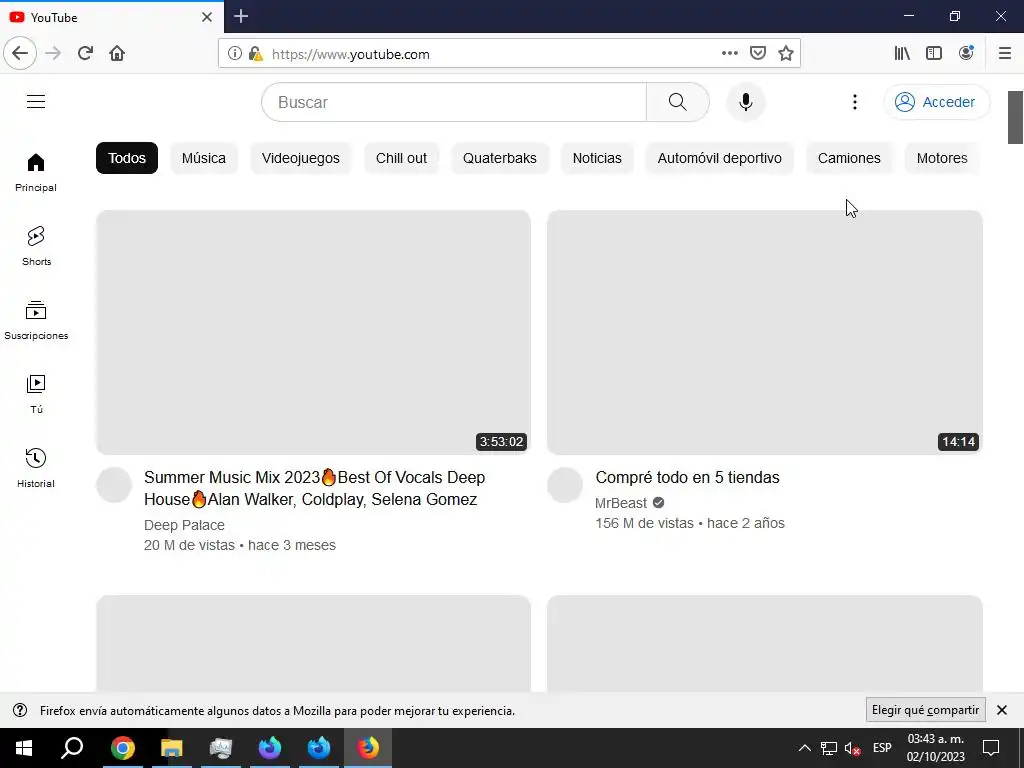Viewport: 1024px width, 768px height.
Task: Open Windows taskbar search
Action: click(x=72, y=748)
